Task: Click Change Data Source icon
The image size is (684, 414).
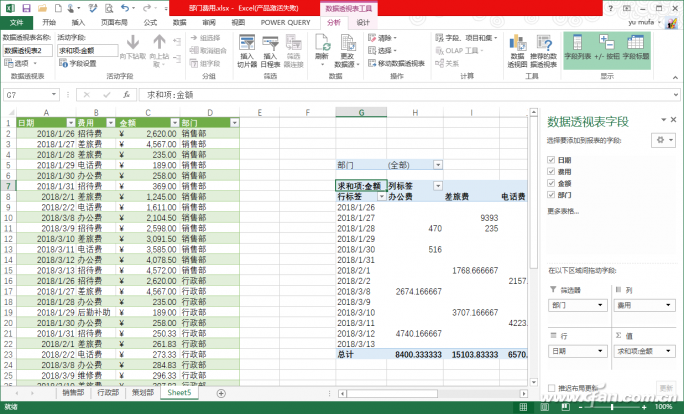Action: tap(347, 51)
